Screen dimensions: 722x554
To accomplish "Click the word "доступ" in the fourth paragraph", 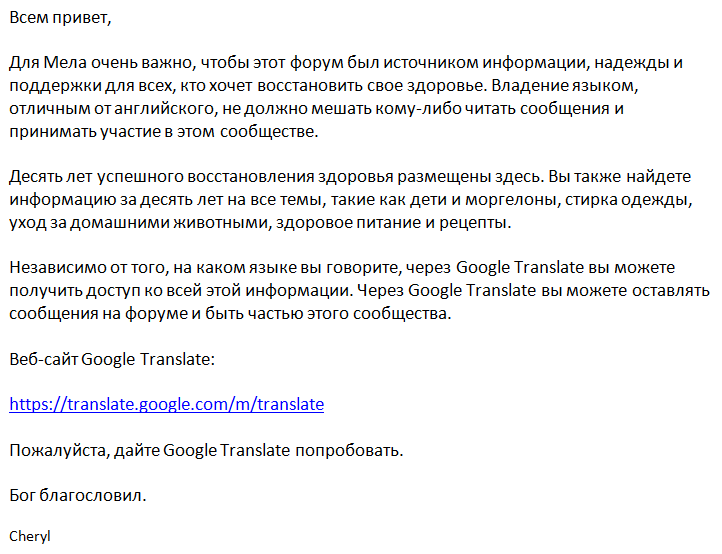I will tap(113, 291).
